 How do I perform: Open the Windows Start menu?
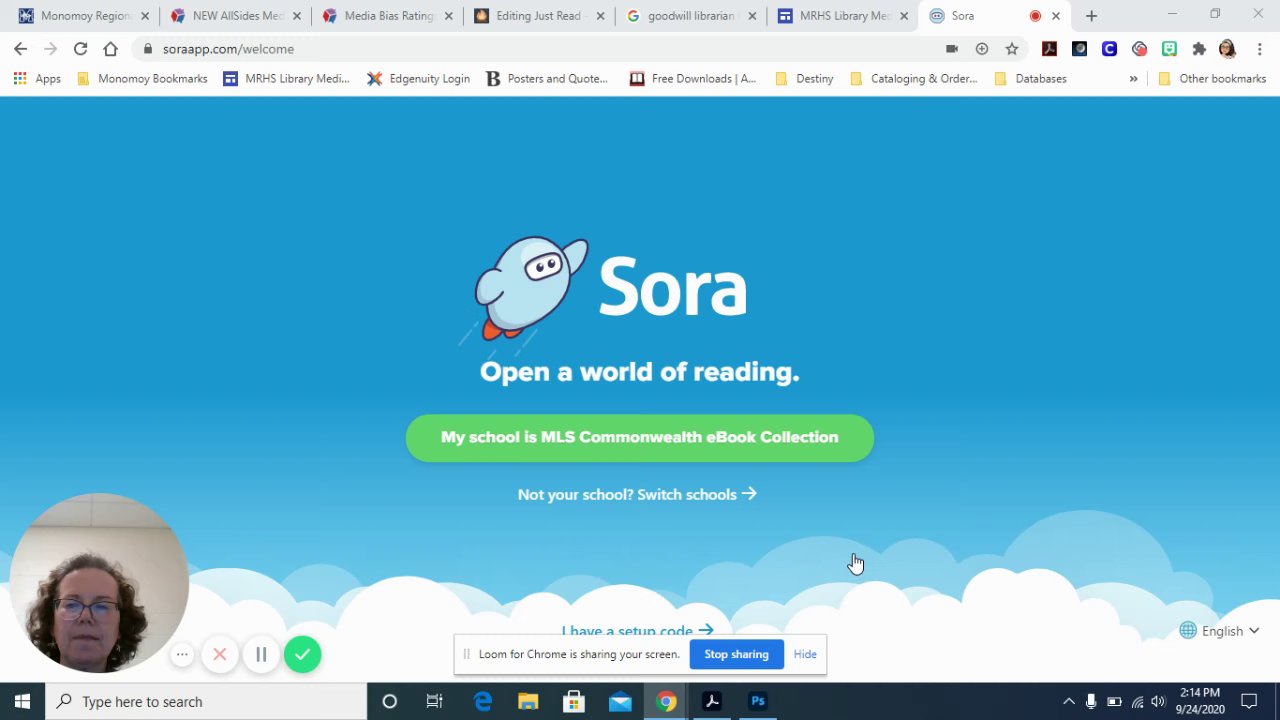[x=22, y=701]
